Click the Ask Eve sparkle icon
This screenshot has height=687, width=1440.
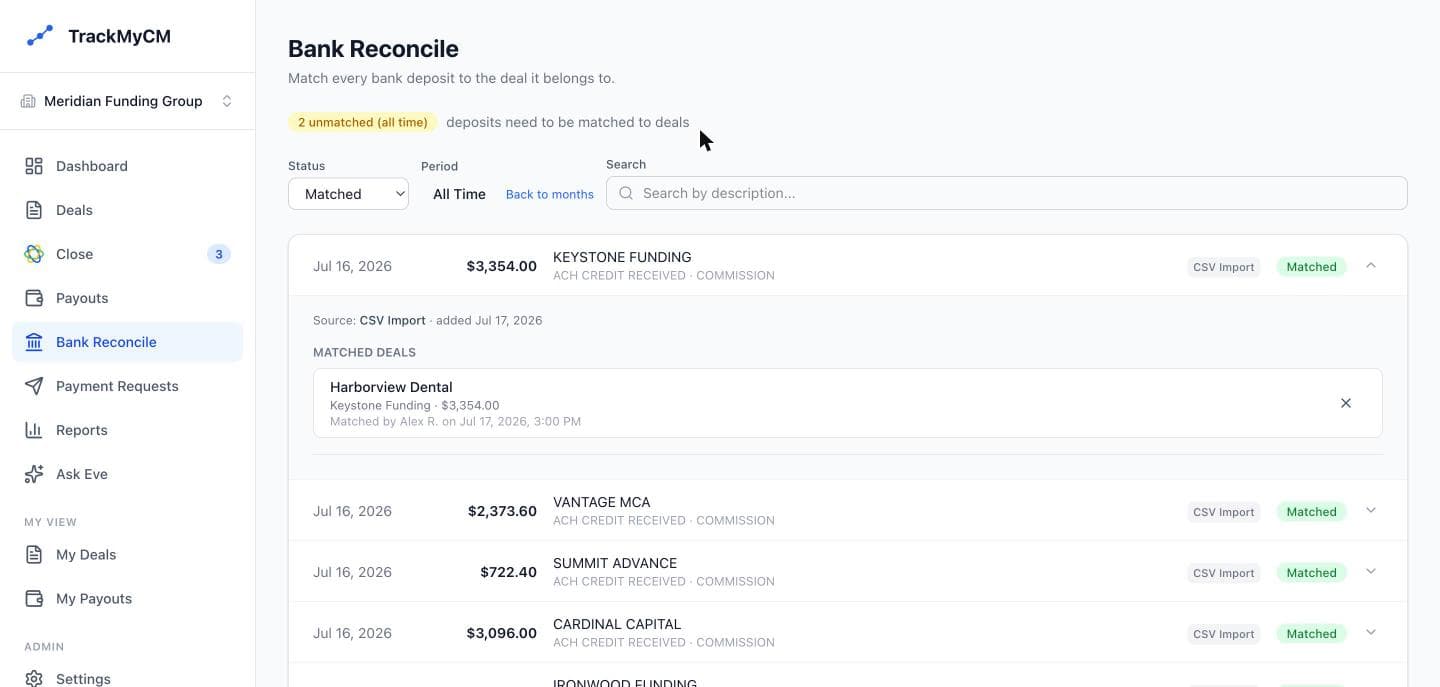tap(34, 474)
